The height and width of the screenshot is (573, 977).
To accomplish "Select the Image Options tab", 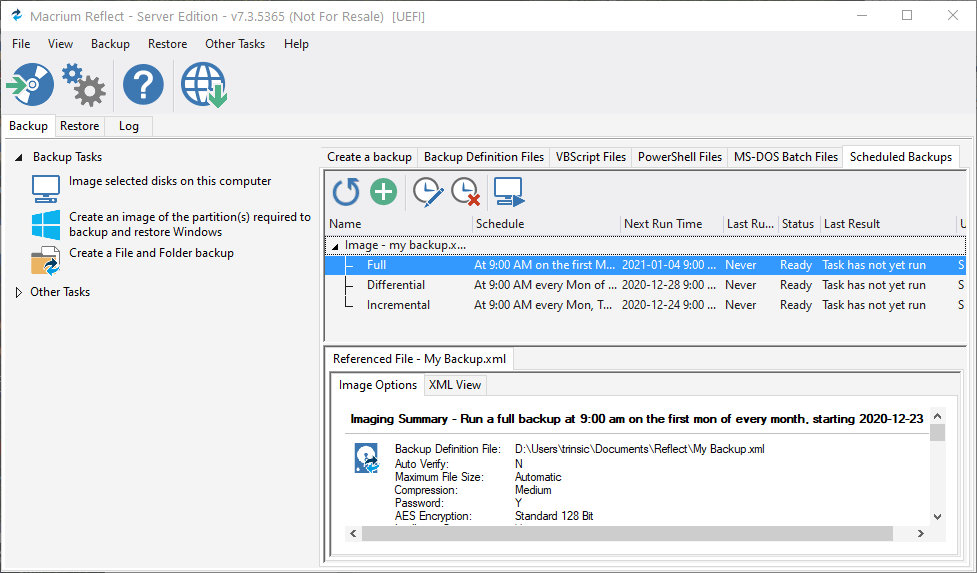I will point(378,385).
